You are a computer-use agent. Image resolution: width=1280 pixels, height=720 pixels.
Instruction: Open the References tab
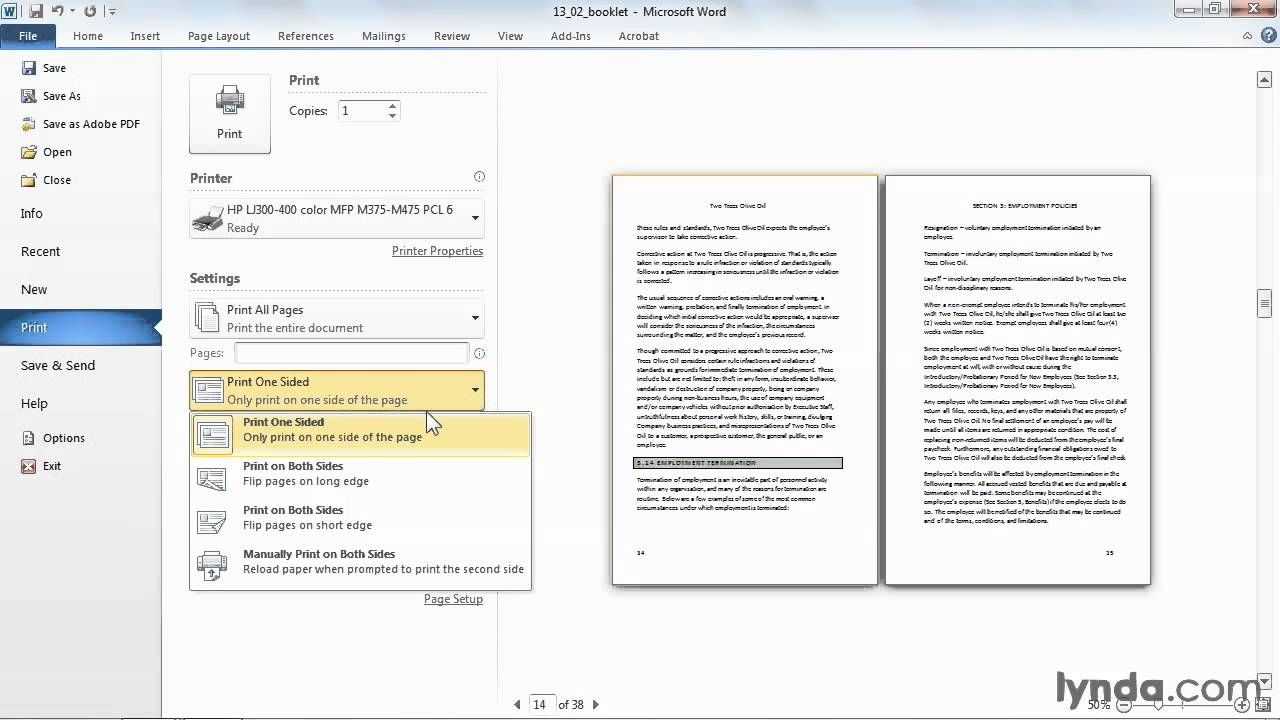pos(306,36)
